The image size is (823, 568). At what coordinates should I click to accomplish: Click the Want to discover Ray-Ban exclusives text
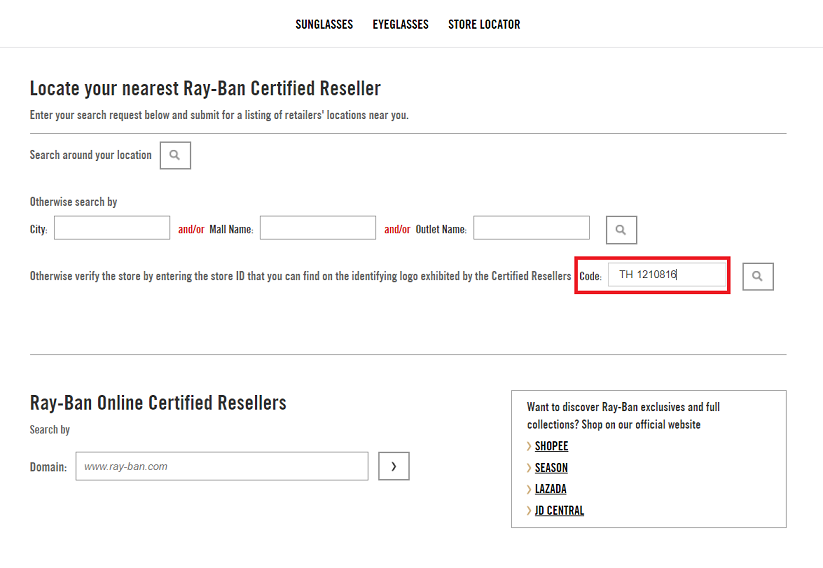tap(623, 415)
